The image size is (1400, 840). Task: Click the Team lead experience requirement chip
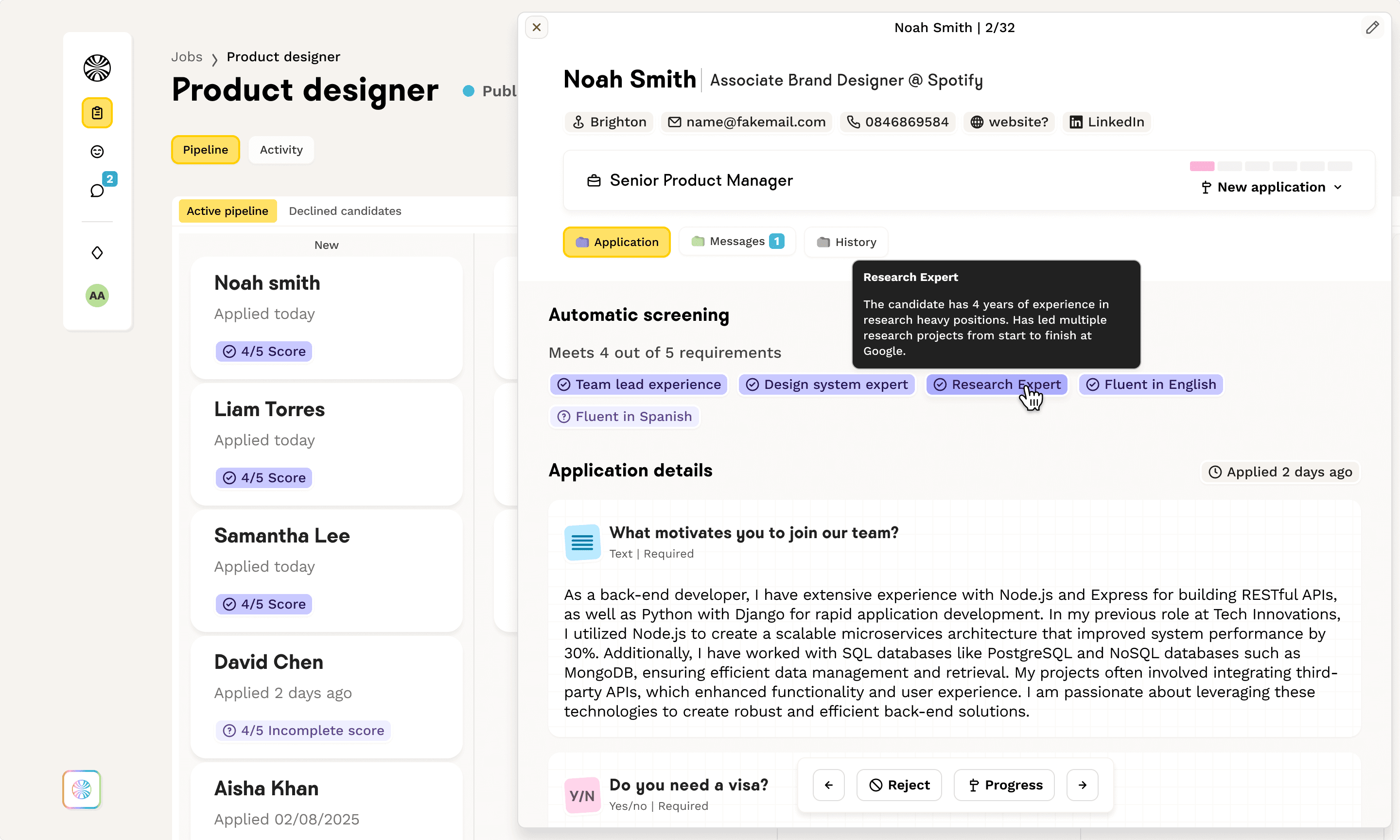point(639,385)
